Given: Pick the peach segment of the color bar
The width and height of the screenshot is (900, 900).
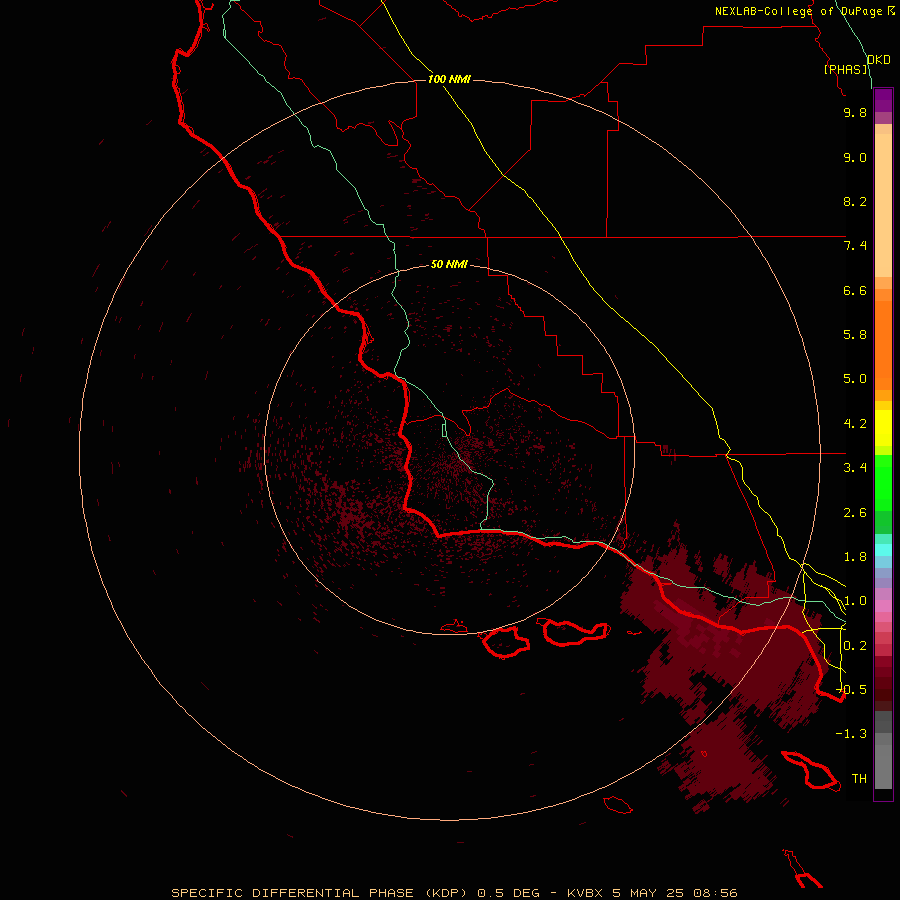Looking at the screenshot, I should tap(883, 205).
